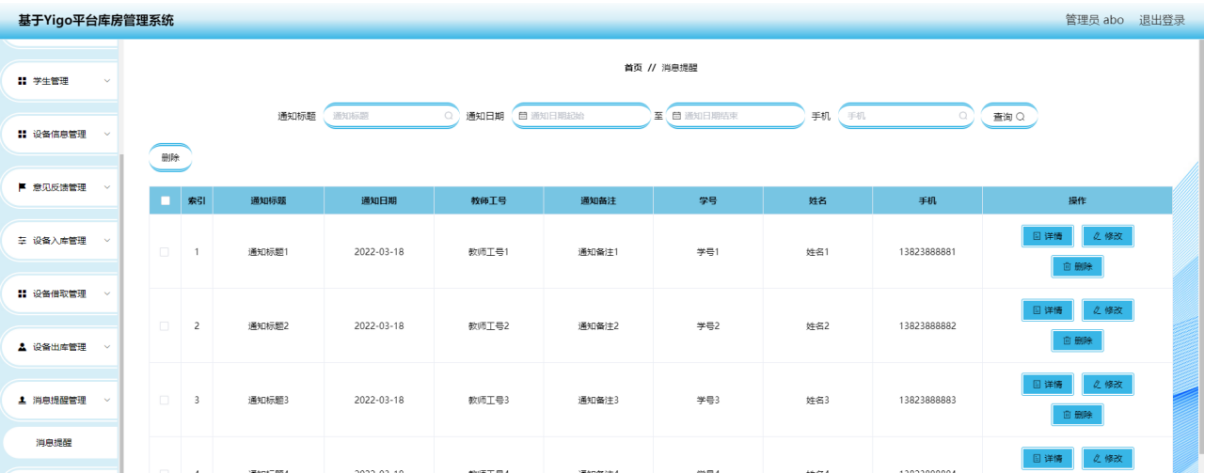This screenshot has height=476, width=1205.
Task: Focus the 手机 search input
Action: [906, 116]
